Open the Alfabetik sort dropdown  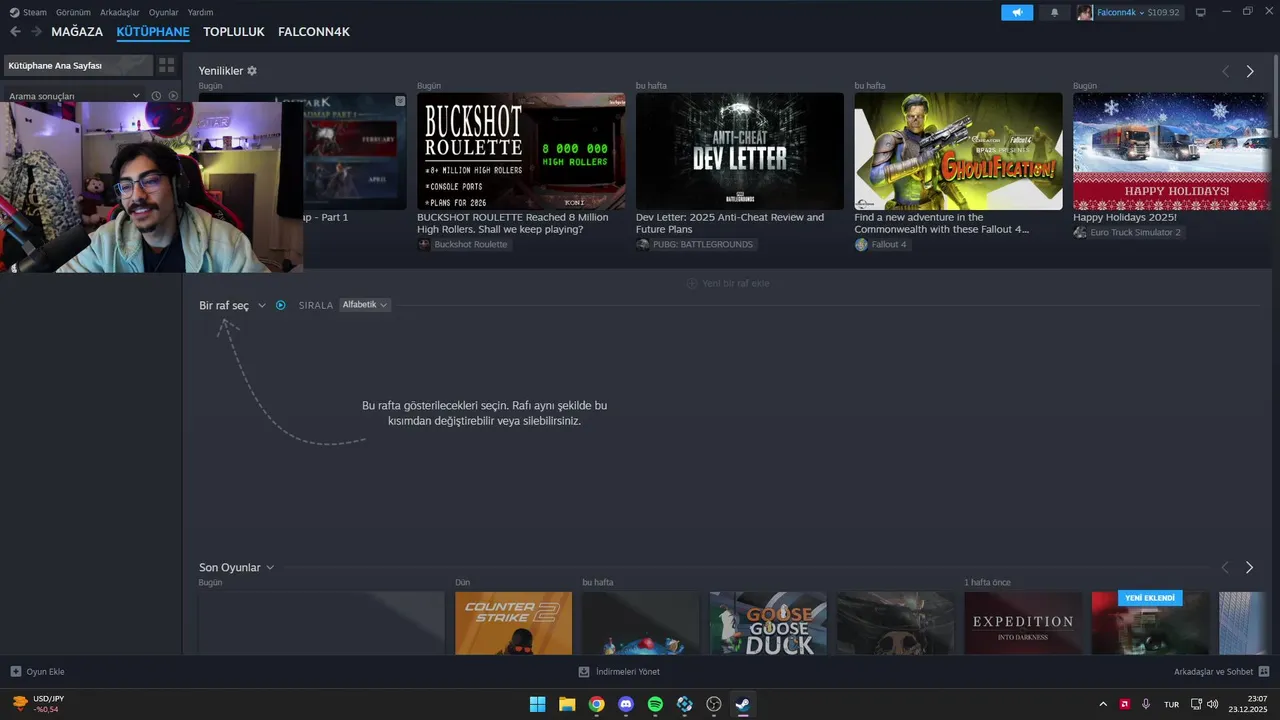[365, 305]
